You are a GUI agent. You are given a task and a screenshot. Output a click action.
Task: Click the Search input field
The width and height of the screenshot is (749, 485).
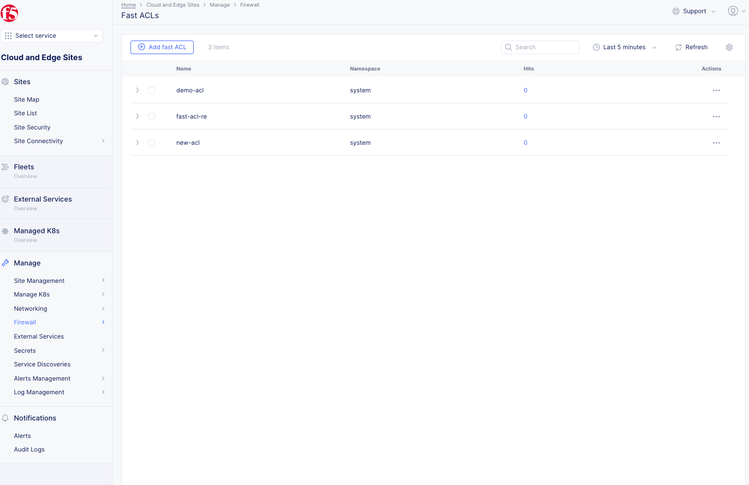tap(545, 47)
